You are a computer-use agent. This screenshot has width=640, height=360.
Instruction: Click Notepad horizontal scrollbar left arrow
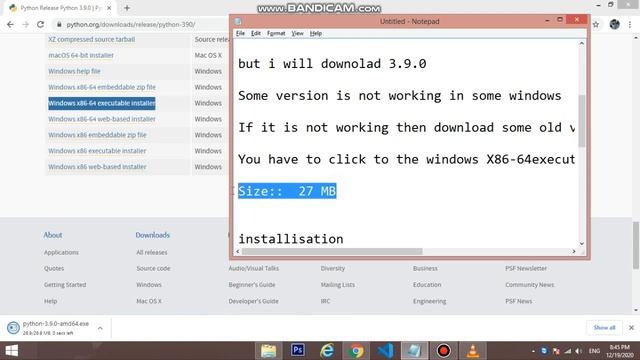tap(238, 251)
